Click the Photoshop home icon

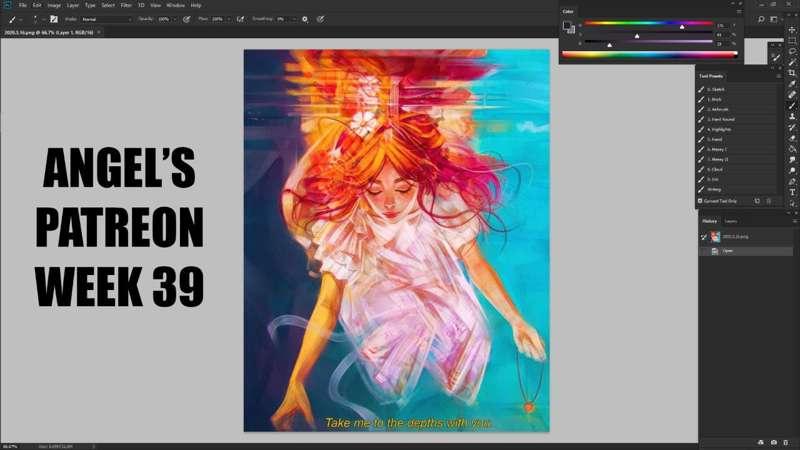click(x=8, y=5)
